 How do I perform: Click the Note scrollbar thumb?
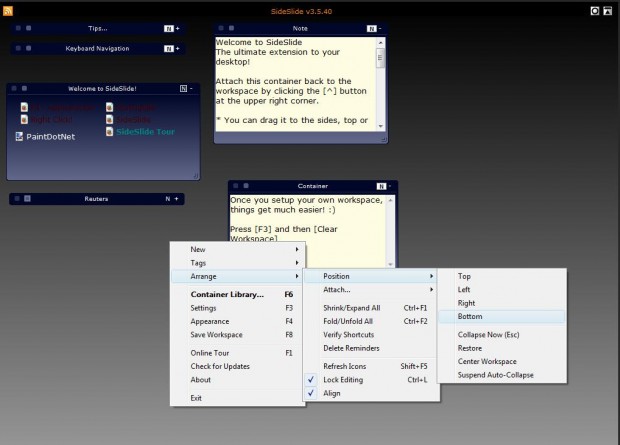[x=380, y=59]
